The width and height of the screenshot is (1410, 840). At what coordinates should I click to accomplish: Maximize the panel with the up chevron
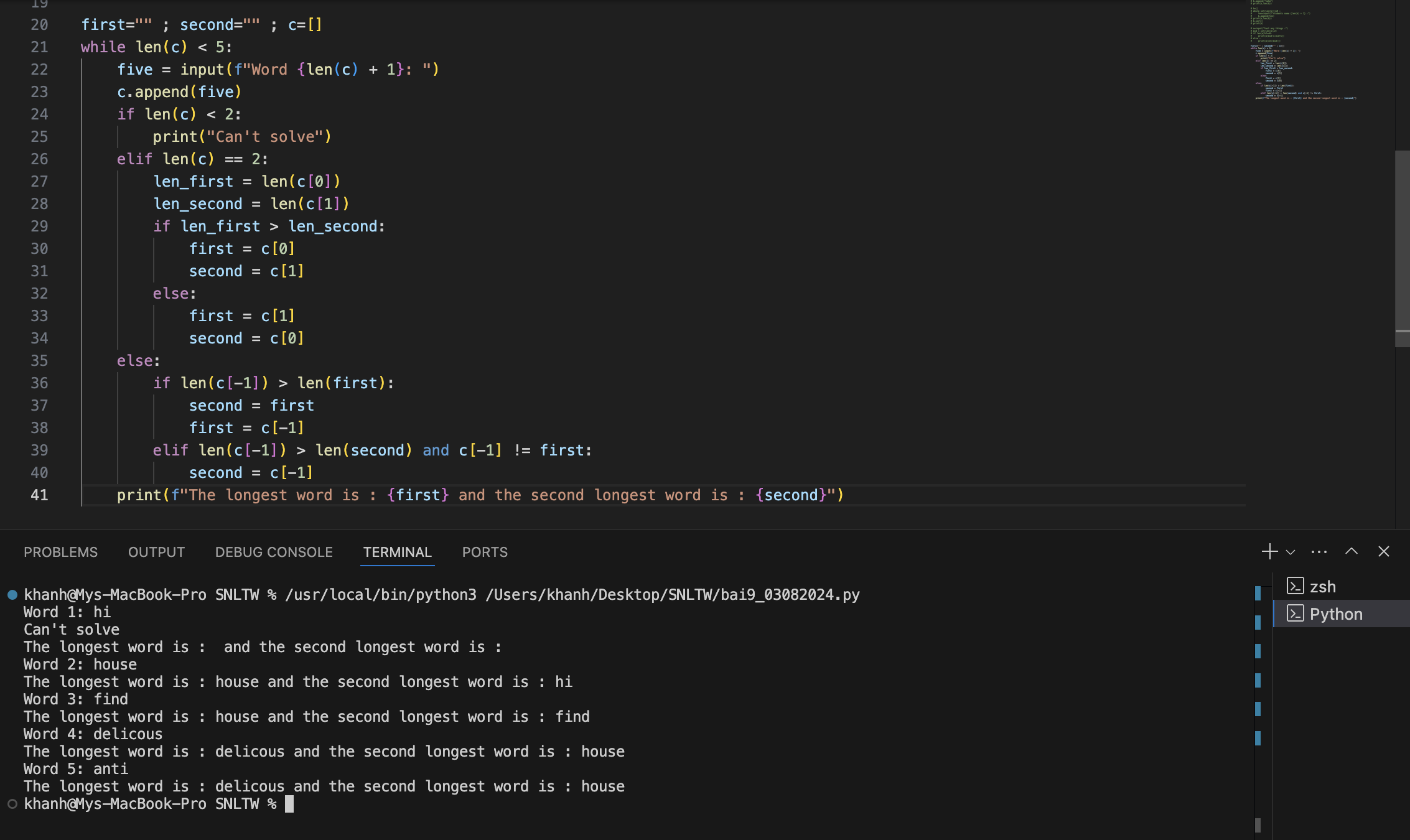pos(1352,551)
